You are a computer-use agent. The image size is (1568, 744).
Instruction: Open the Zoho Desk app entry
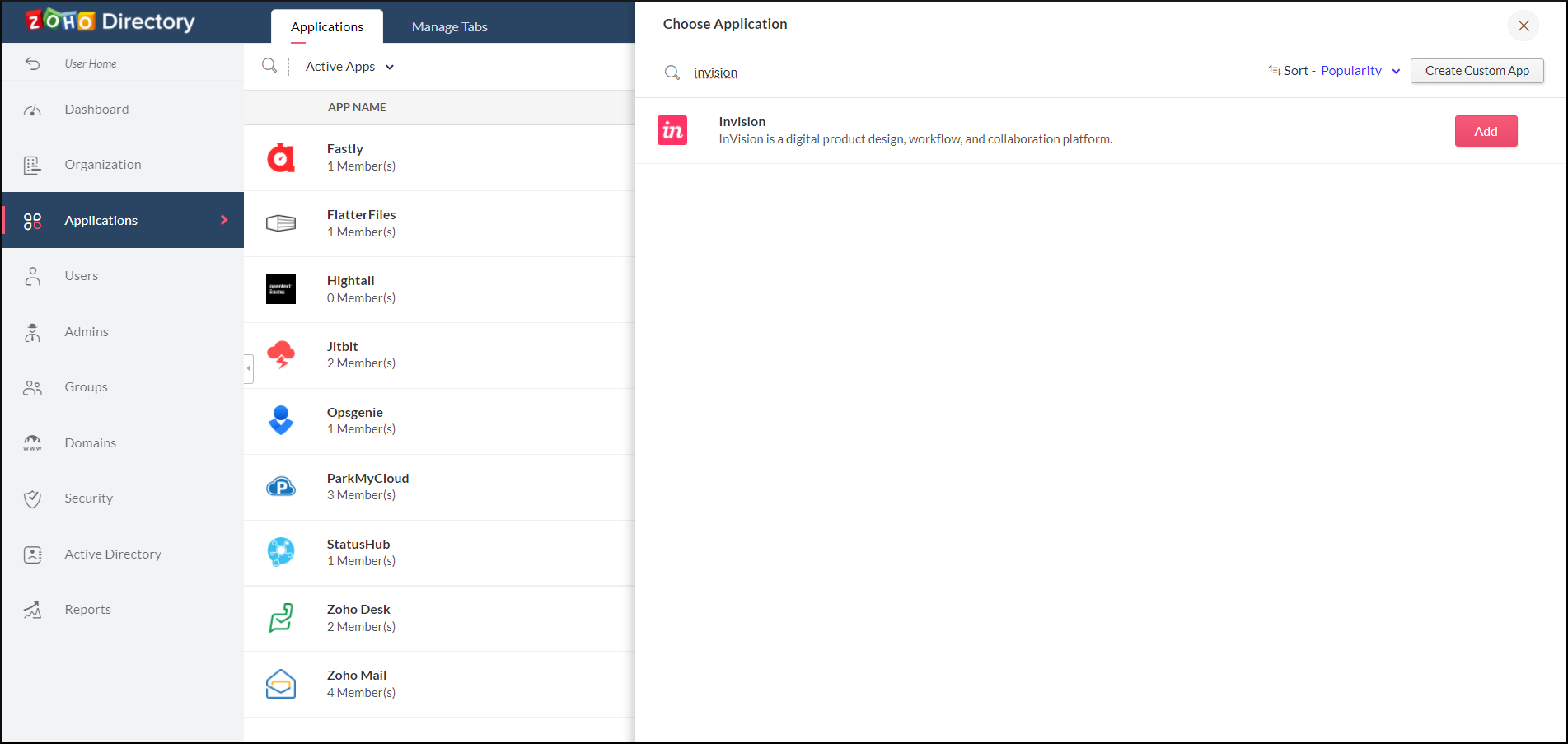pyautogui.click(x=439, y=618)
